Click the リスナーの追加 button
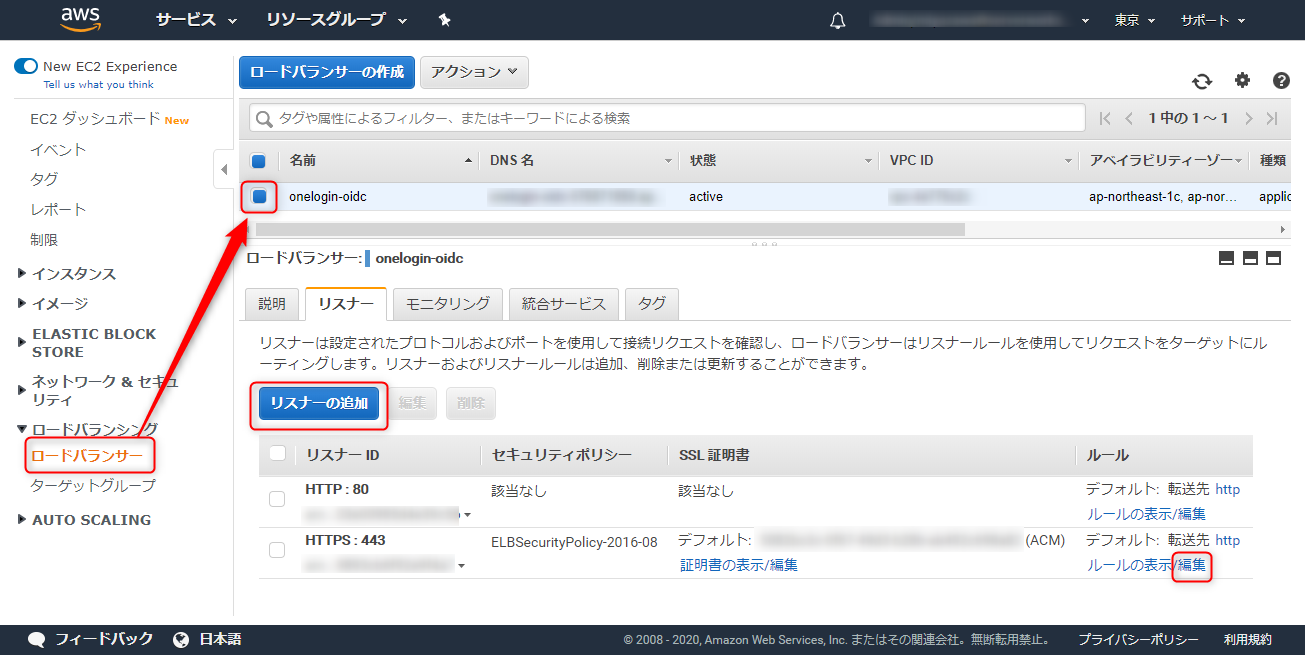 click(x=319, y=404)
